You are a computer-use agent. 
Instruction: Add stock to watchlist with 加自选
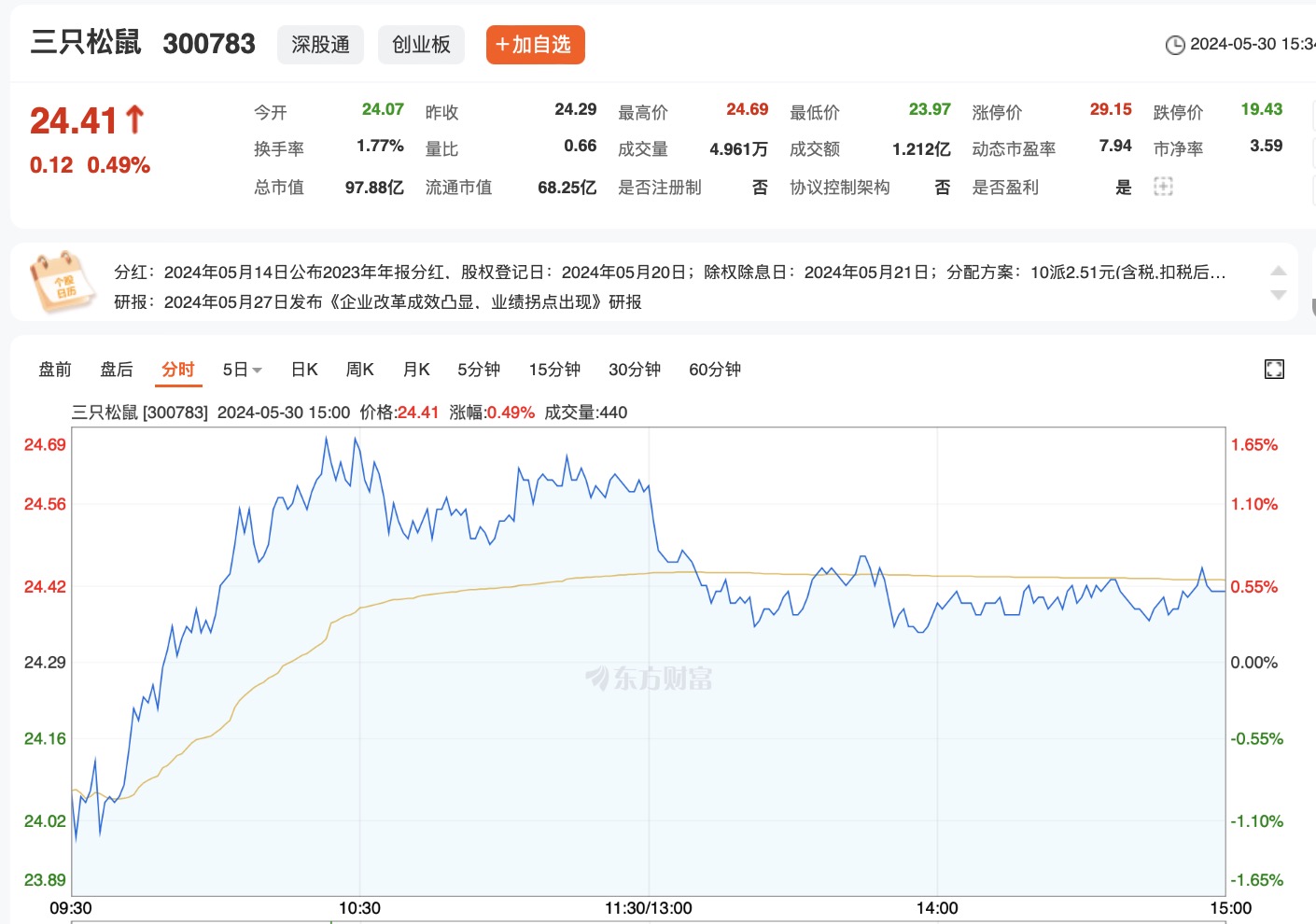(x=535, y=45)
